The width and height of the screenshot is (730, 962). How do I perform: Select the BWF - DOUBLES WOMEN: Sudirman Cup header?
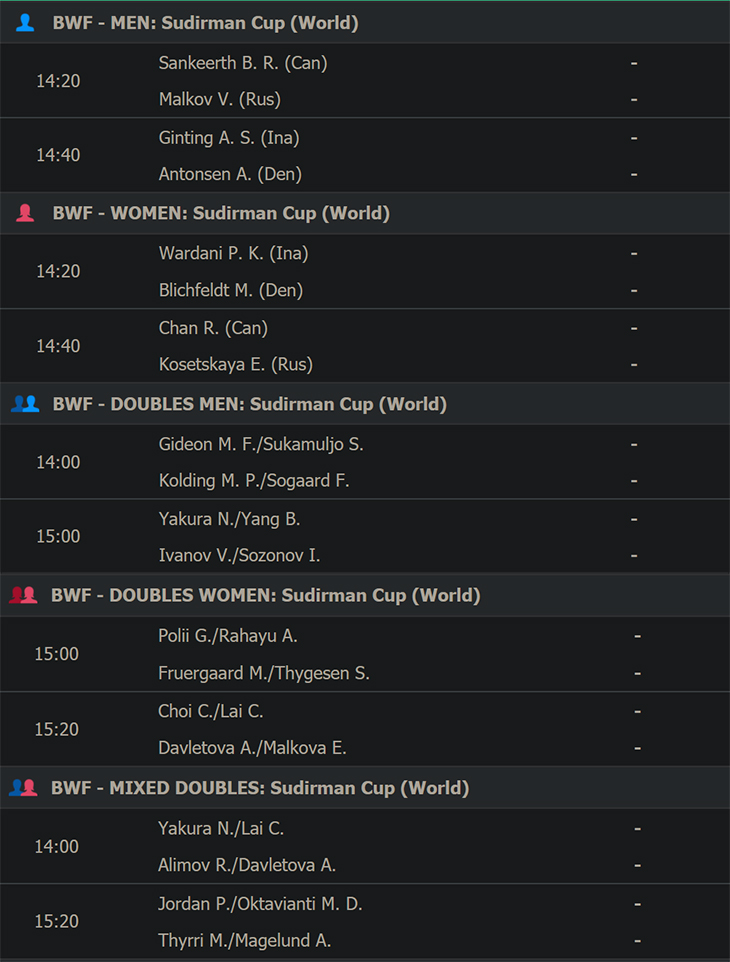click(x=365, y=595)
